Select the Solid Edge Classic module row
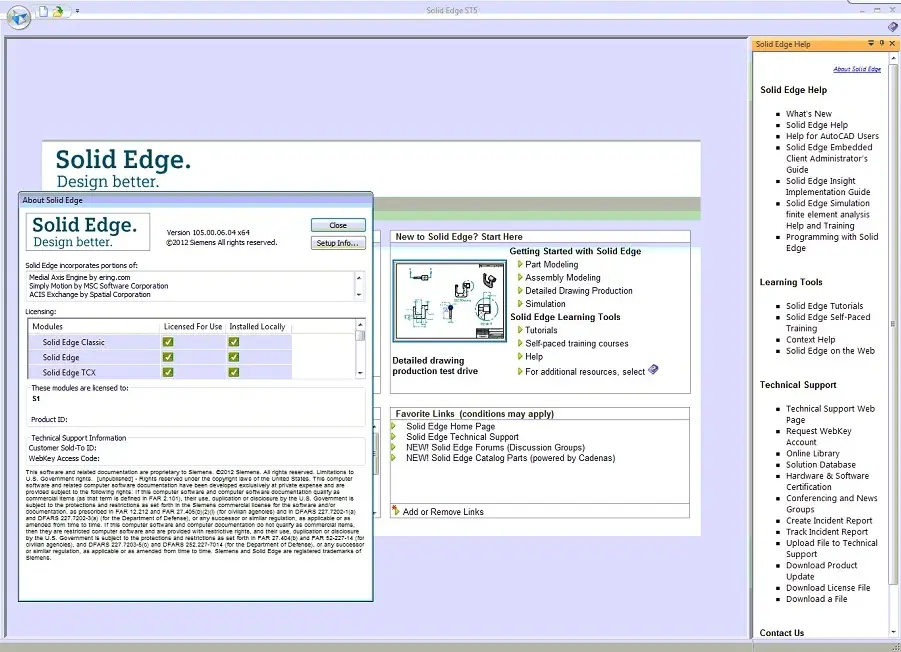Screen dimensions: 901x652 coord(160,342)
